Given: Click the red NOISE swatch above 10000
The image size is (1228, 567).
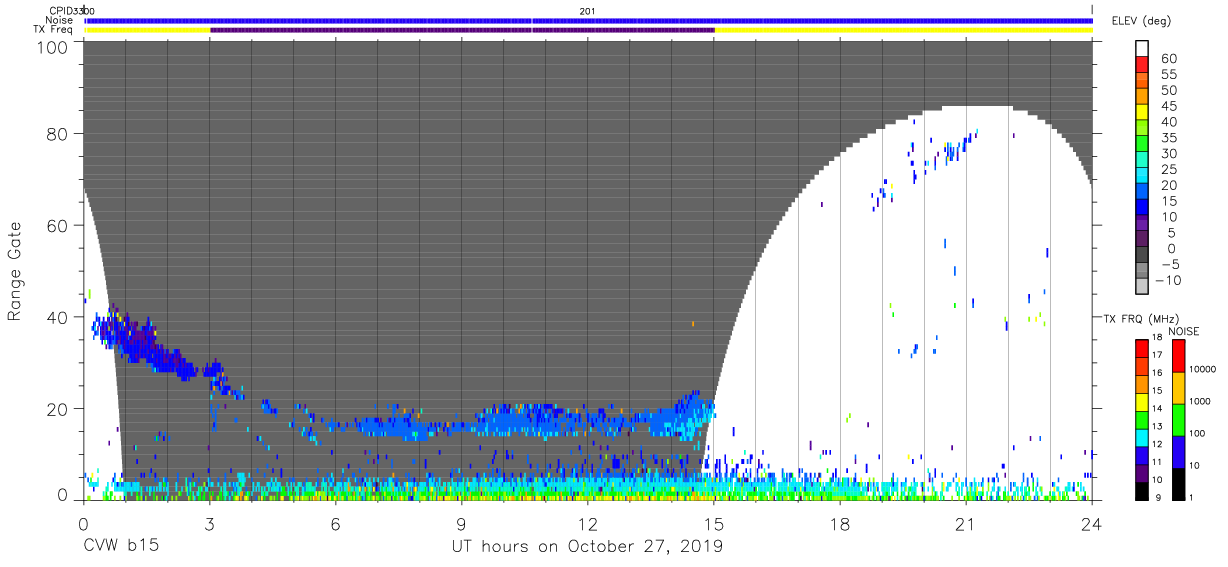Looking at the screenshot, I should pos(1177,355).
